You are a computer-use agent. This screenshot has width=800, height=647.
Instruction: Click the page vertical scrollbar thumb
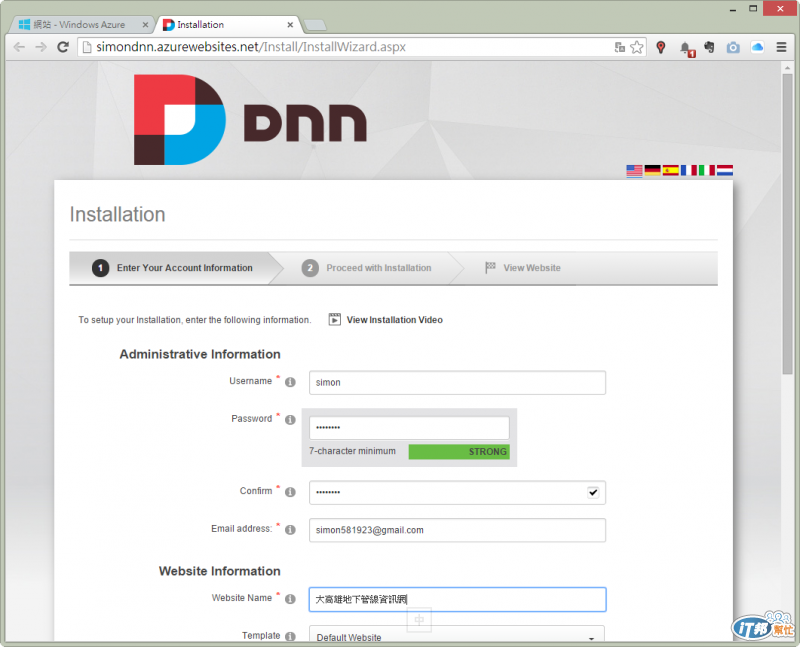[787, 223]
